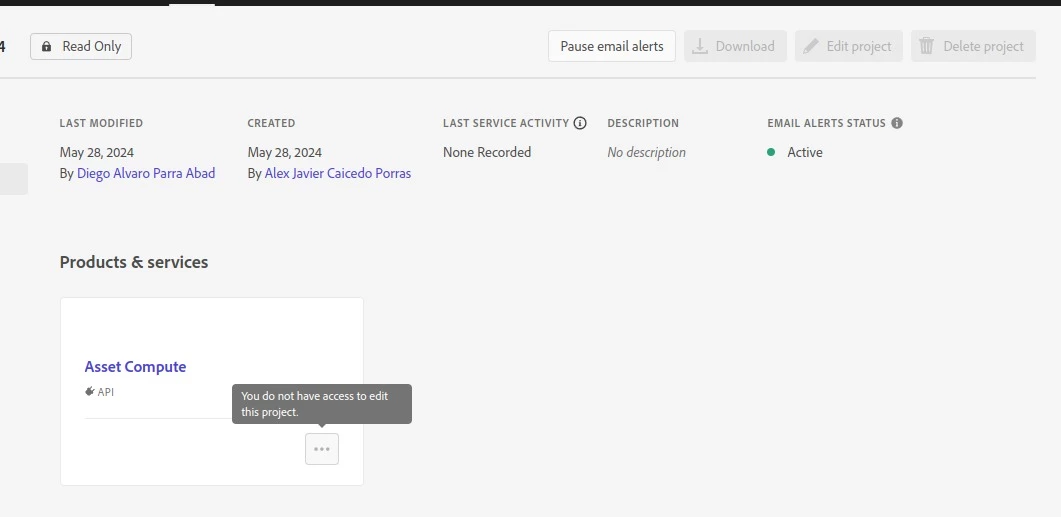This screenshot has width=1061, height=517.
Task: Open the Asset Compute API link
Action: point(135,366)
